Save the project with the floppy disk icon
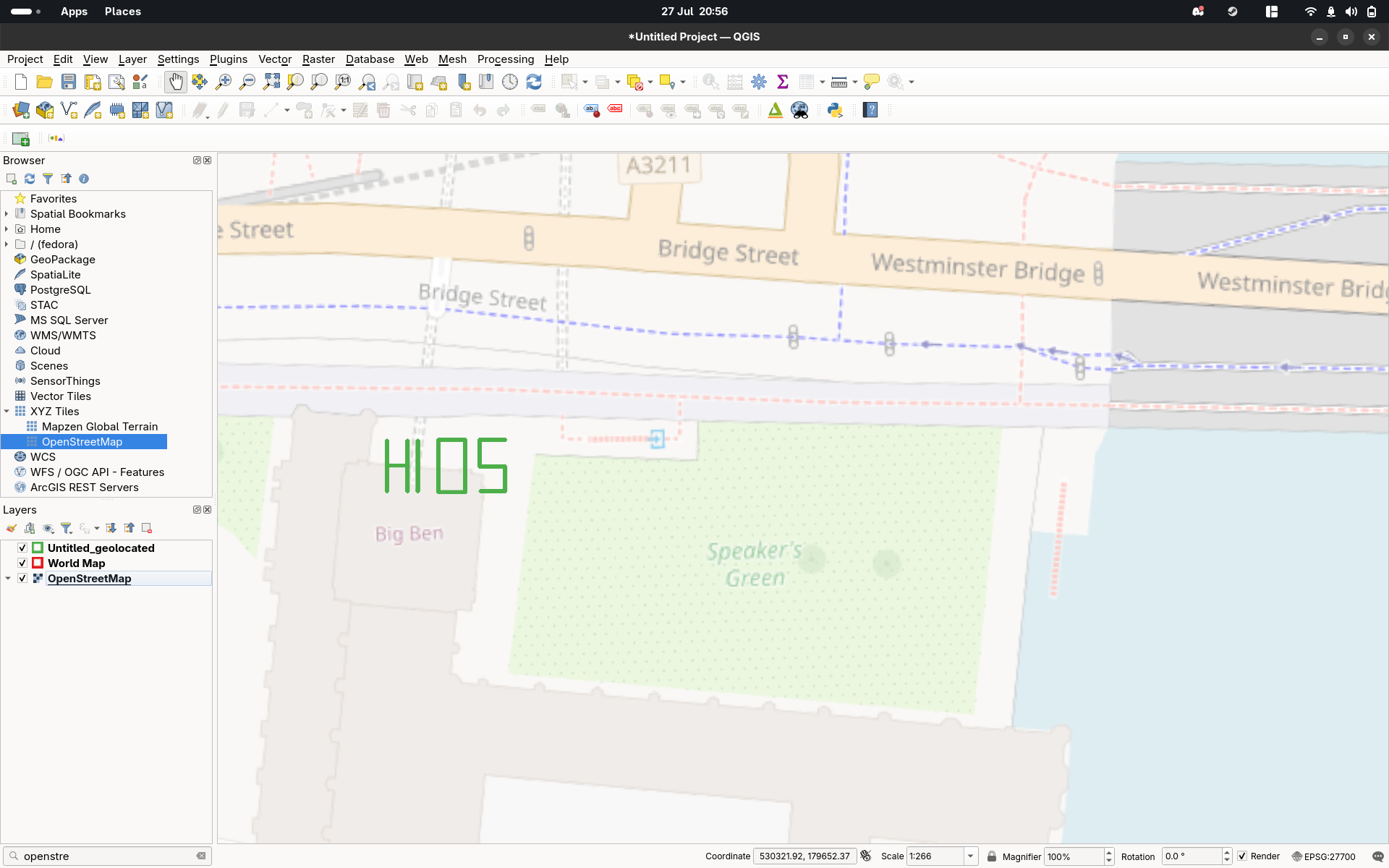Screen dimensions: 1389x868 click(x=69, y=82)
